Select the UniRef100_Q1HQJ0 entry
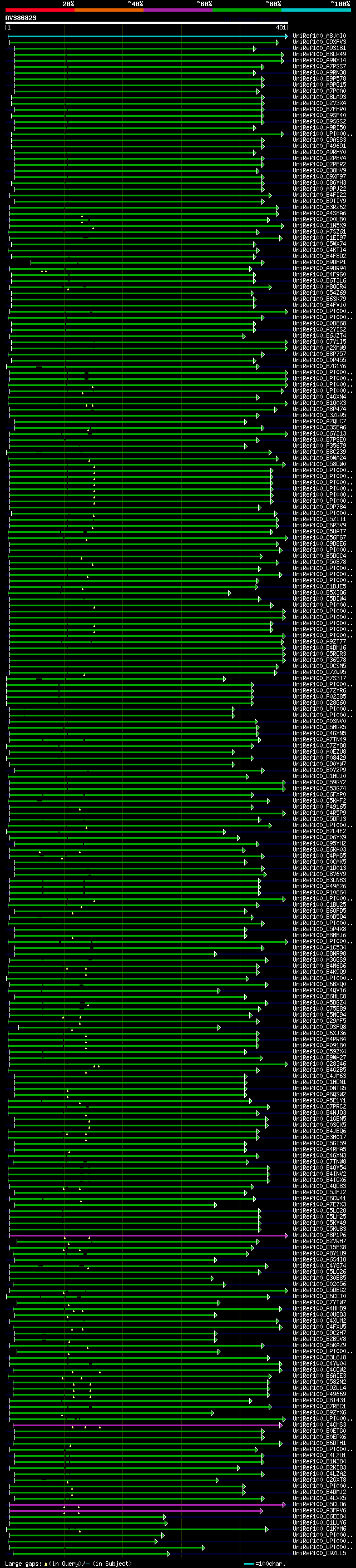Screen dimensions: 356x1568 coord(319,776)
